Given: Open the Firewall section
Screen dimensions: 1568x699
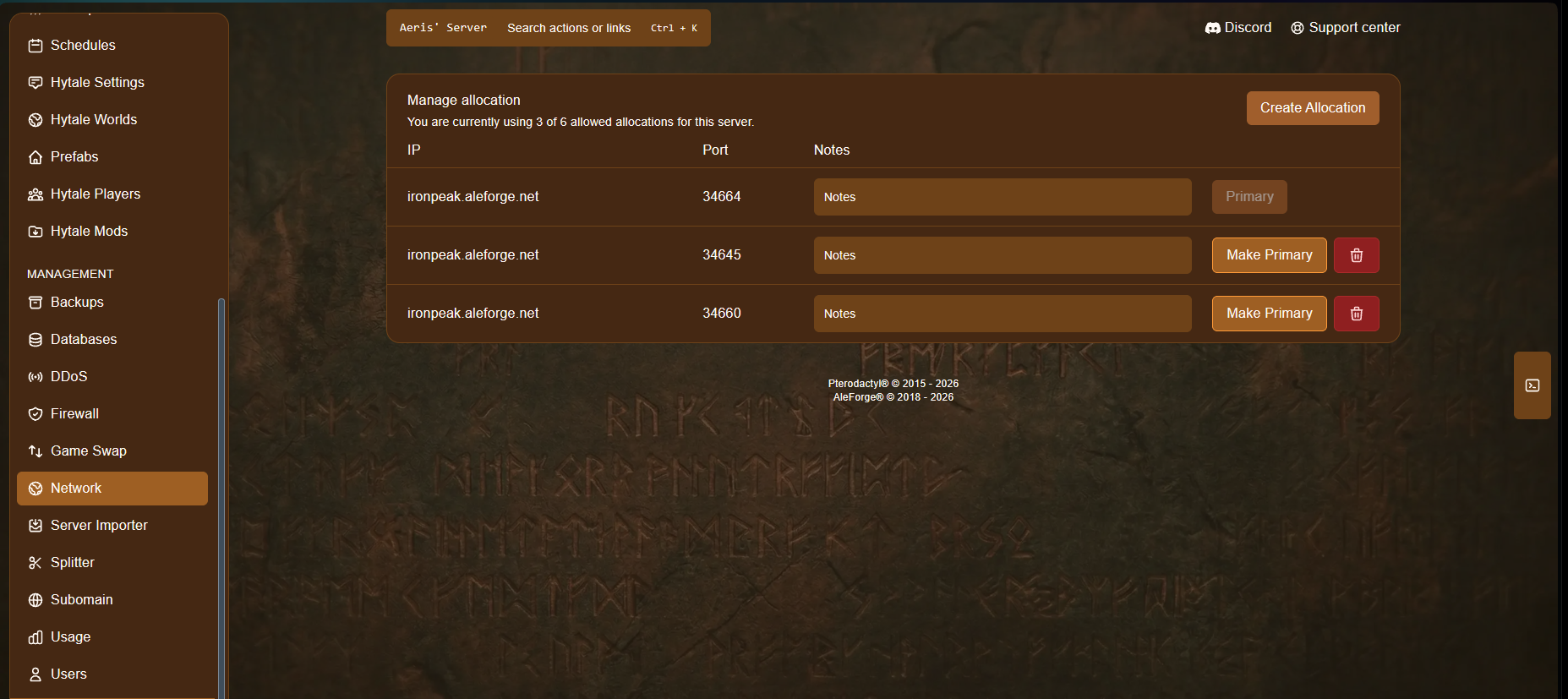Looking at the screenshot, I should (x=112, y=414).
